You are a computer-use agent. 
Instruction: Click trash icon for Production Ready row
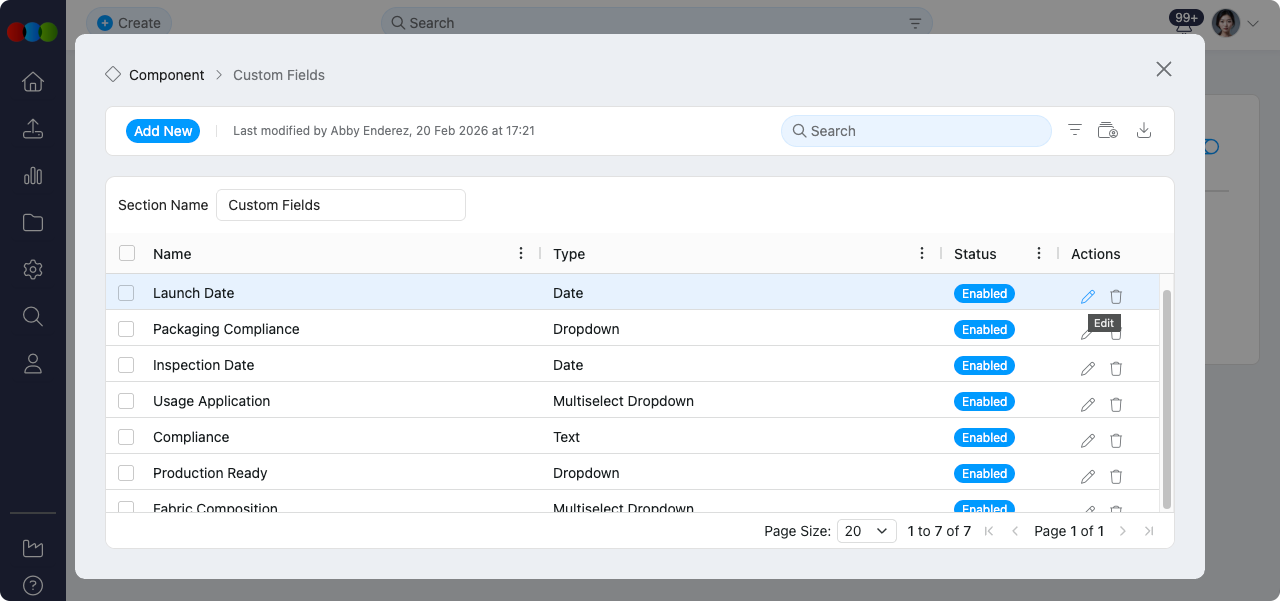[1116, 476]
